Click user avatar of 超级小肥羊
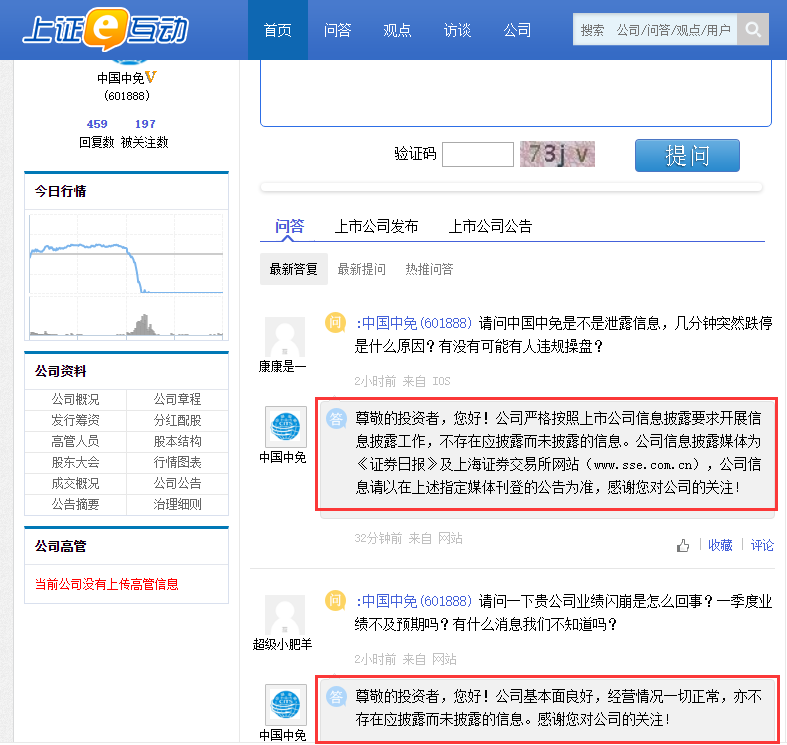The image size is (787, 745). (284, 615)
